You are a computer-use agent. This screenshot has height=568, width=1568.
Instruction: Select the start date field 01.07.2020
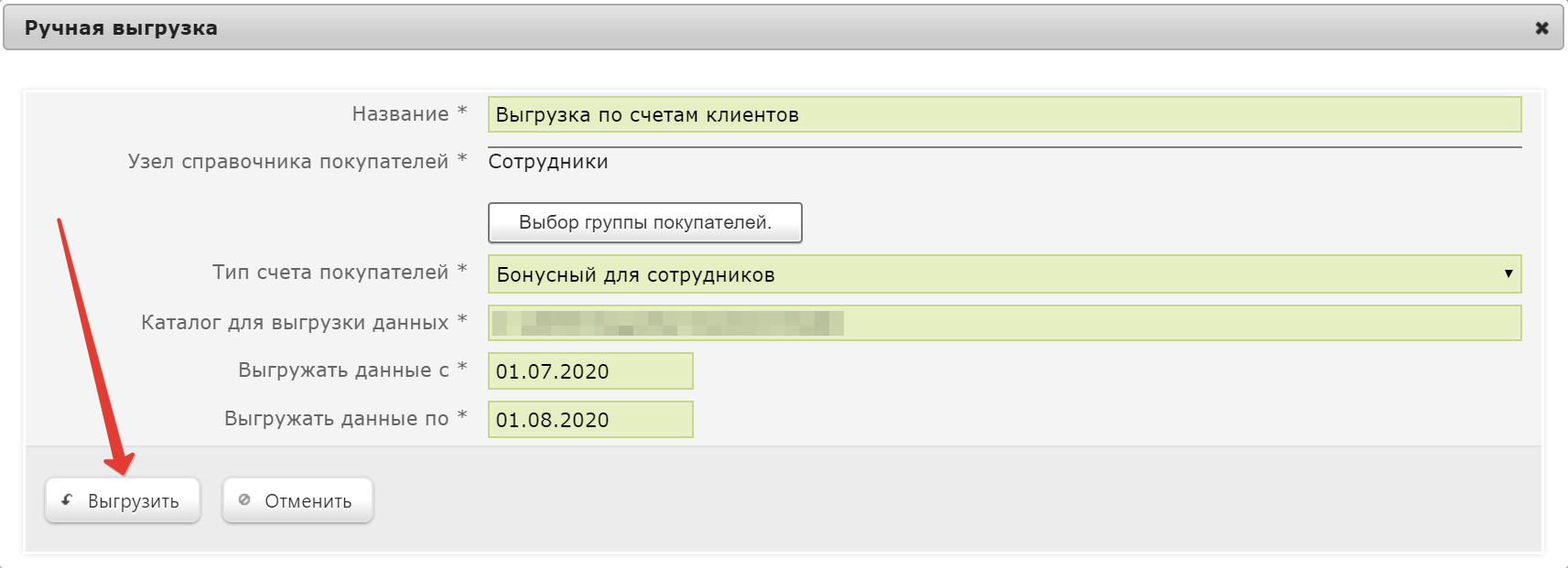590,371
